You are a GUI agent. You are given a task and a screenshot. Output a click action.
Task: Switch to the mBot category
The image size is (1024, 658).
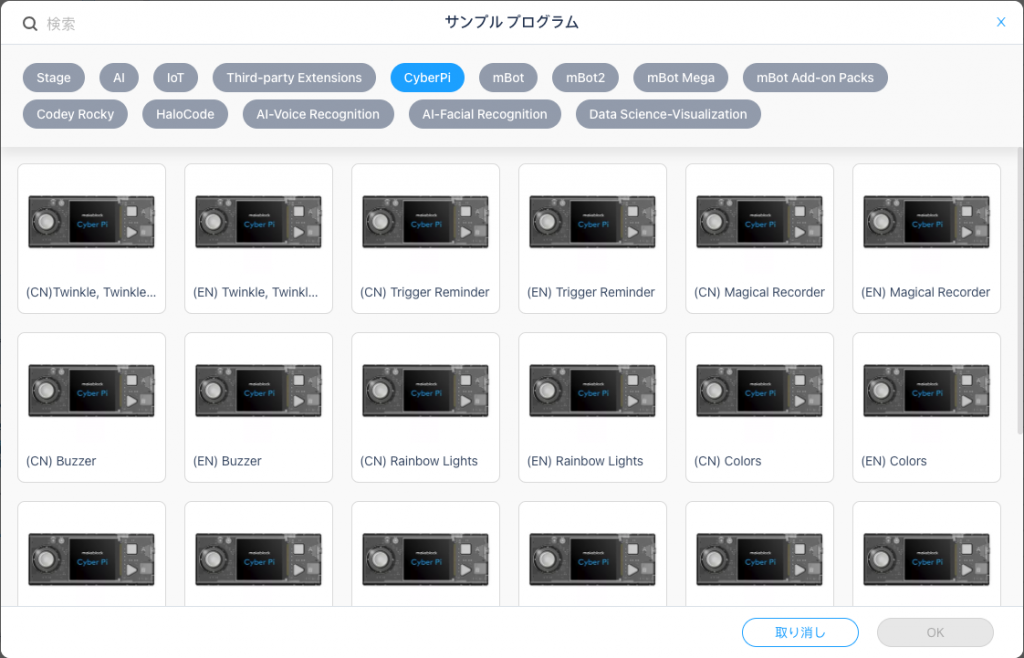(x=508, y=78)
